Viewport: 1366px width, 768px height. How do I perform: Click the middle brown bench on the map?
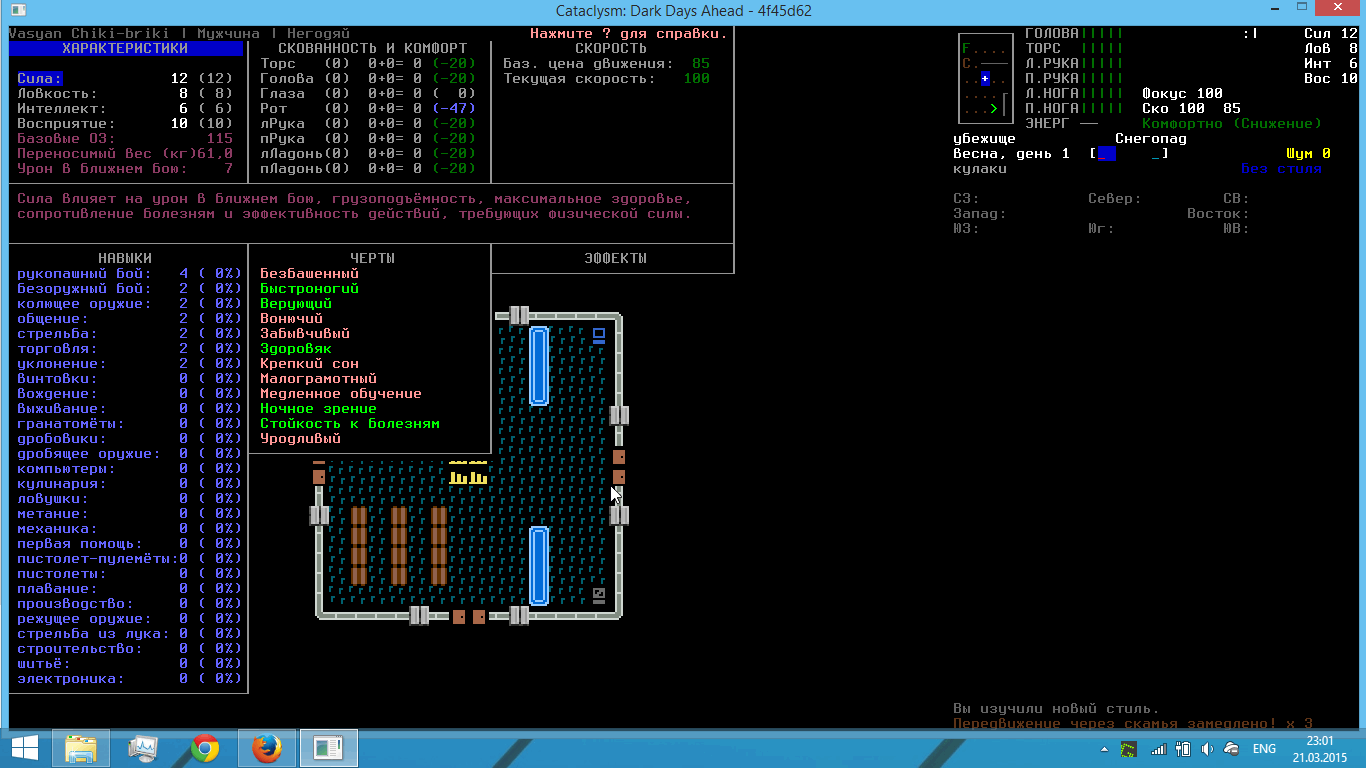pyautogui.click(x=399, y=545)
